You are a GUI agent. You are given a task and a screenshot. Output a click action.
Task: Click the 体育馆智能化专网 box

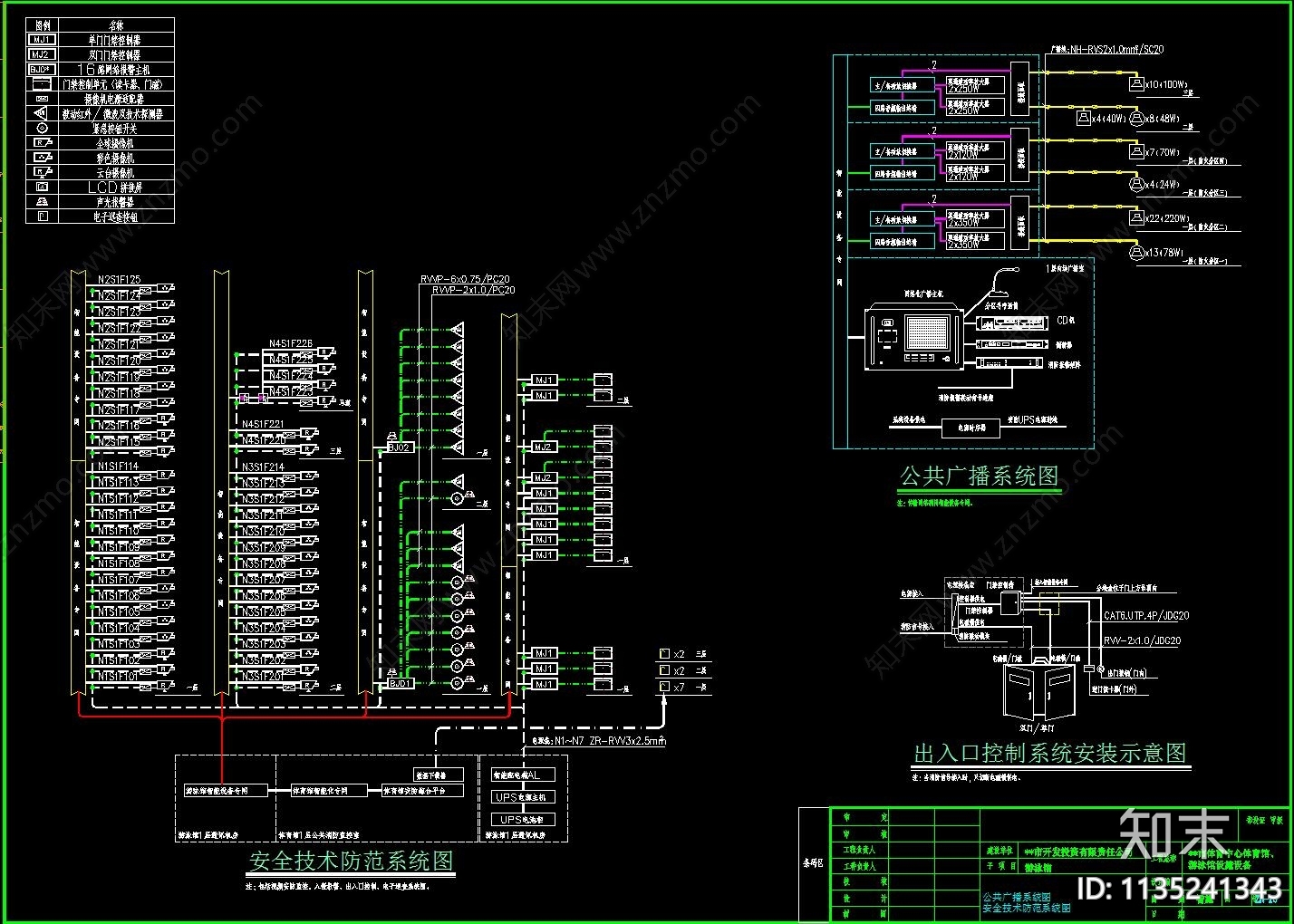[329, 791]
